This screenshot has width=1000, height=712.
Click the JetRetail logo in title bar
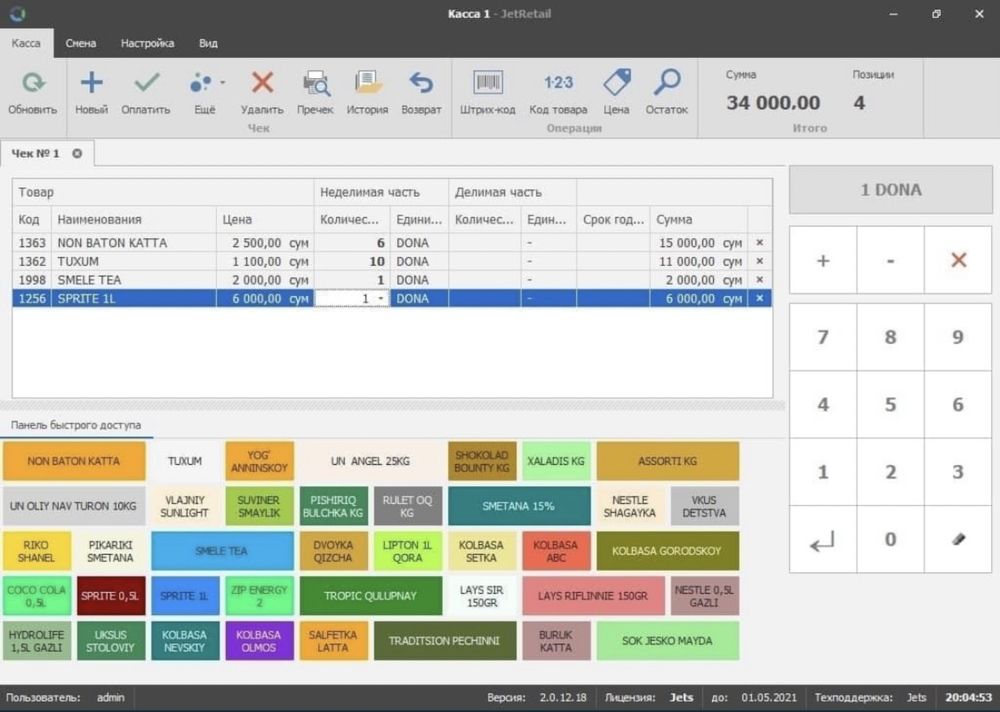(18, 13)
